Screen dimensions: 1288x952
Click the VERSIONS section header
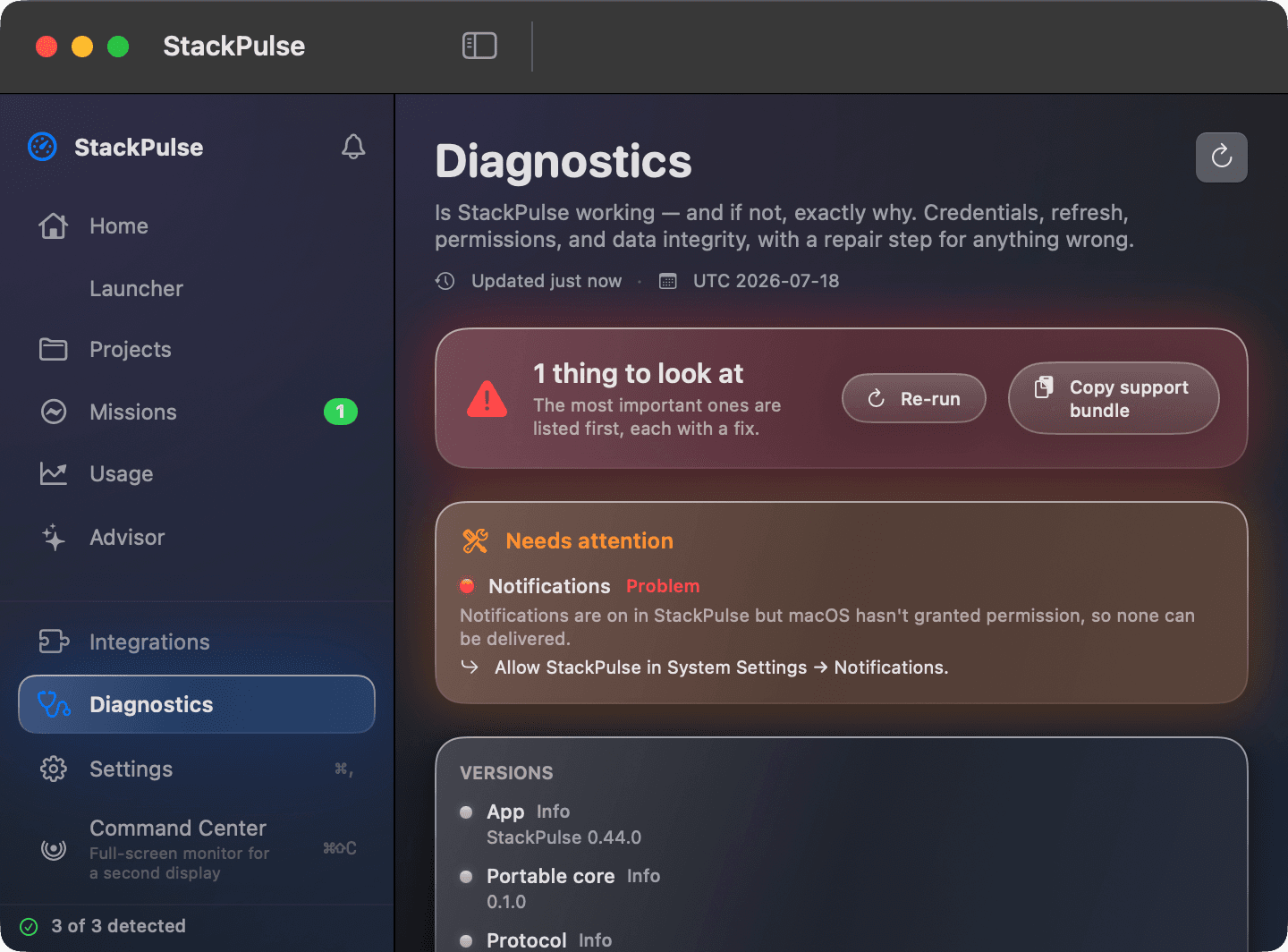[506, 773]
